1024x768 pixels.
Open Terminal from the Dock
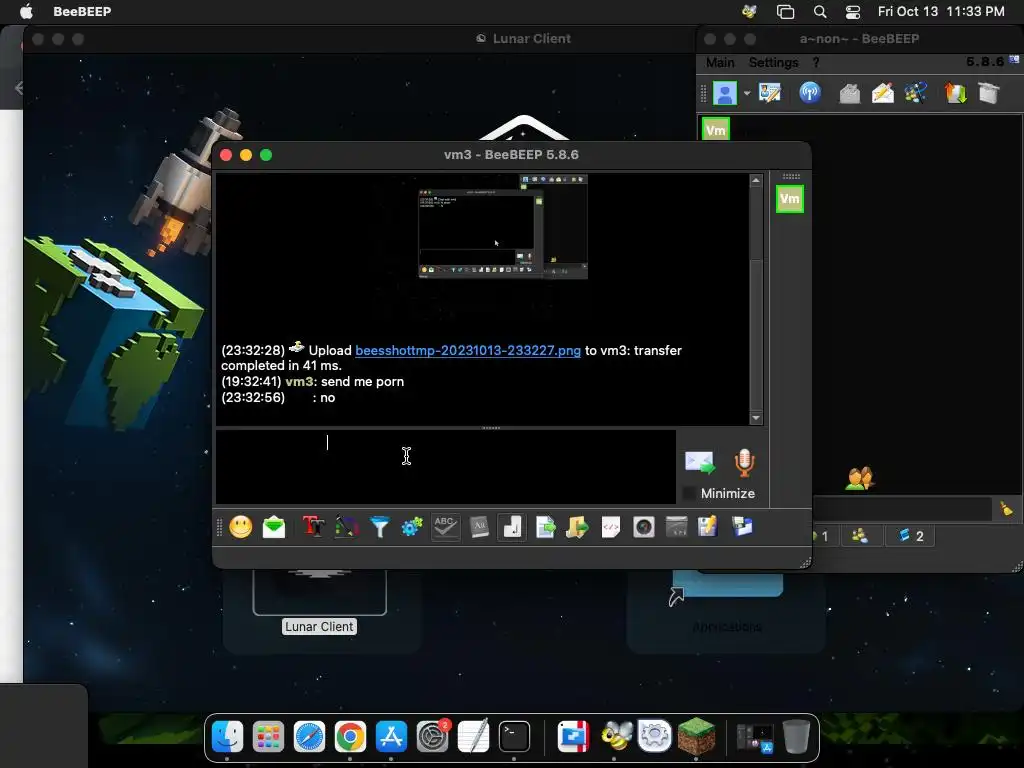pos(515,737)
